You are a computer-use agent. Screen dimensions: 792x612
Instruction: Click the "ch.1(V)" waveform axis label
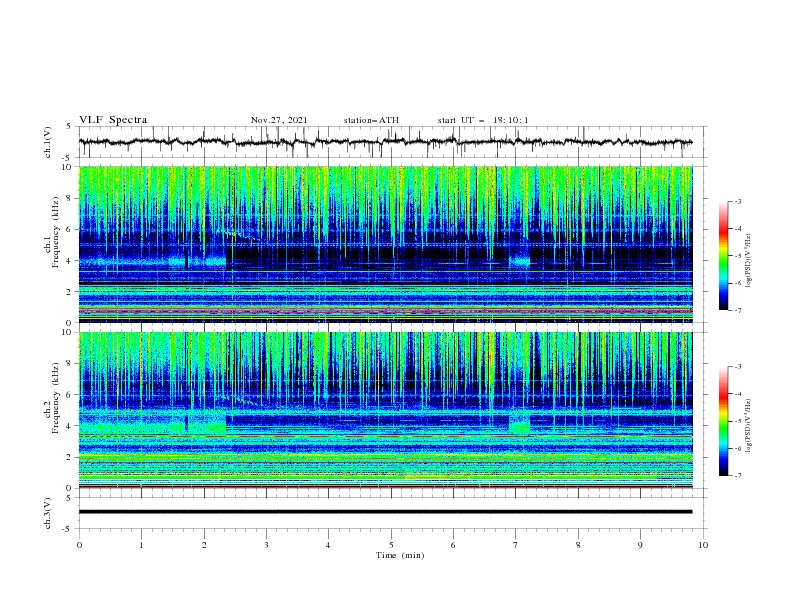pos(48,142)
